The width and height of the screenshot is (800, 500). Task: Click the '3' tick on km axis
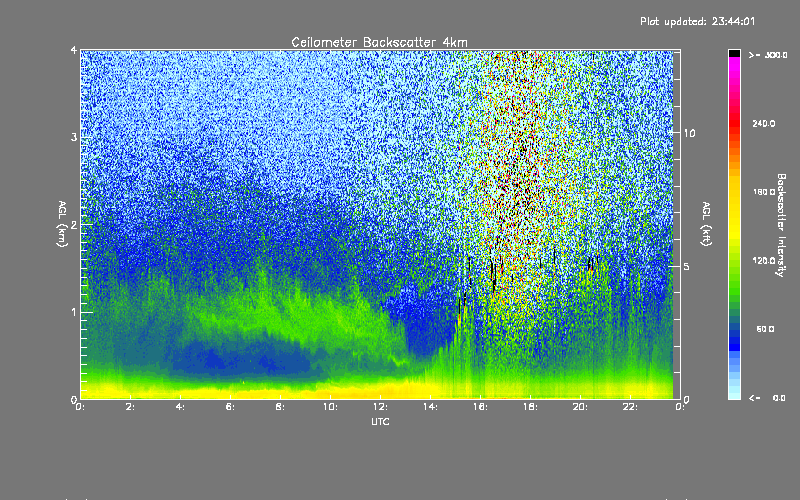coord(74,137)
